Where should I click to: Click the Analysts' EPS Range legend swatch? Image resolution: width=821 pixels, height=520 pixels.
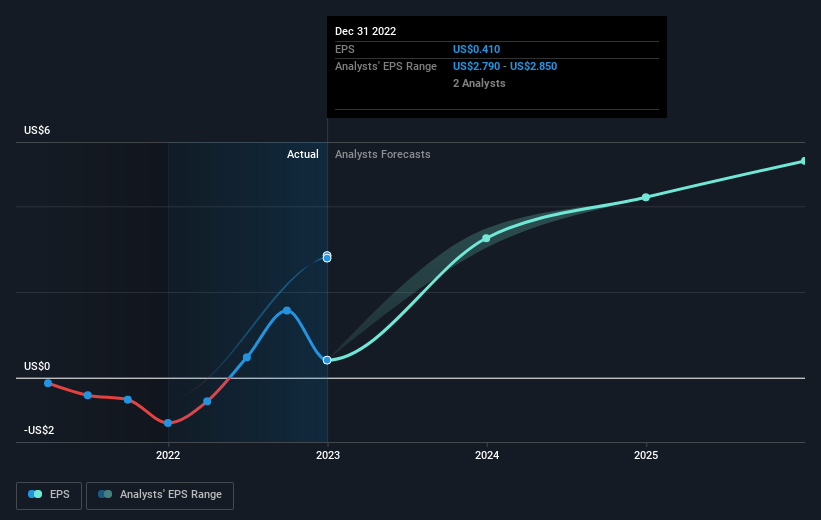[105, 494]
